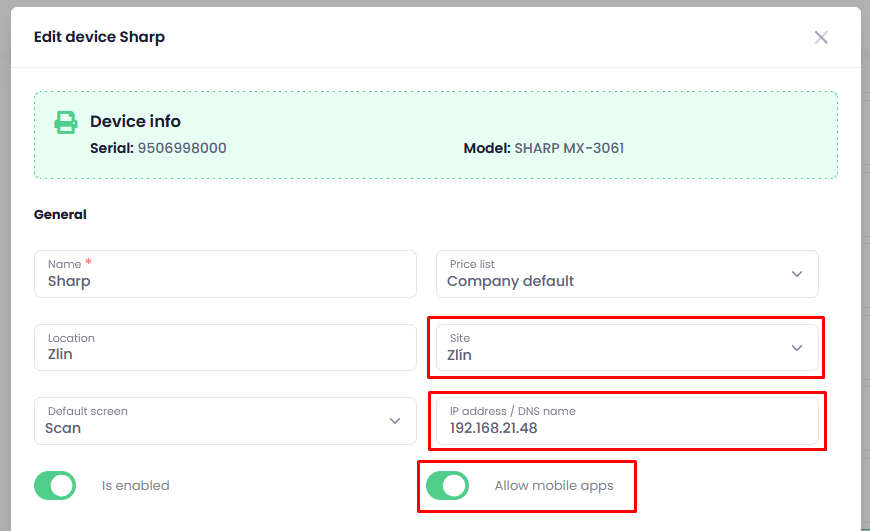Click the Device info heading

[135, 121]
